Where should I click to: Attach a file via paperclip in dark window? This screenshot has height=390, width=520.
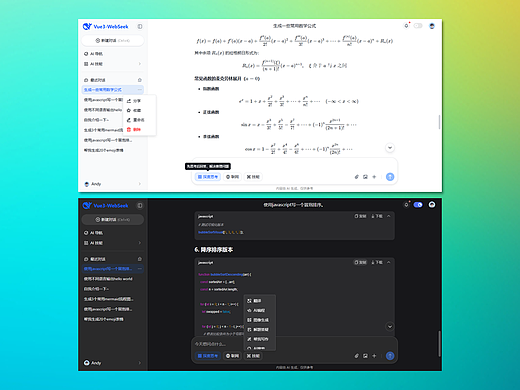coord(357,356)
